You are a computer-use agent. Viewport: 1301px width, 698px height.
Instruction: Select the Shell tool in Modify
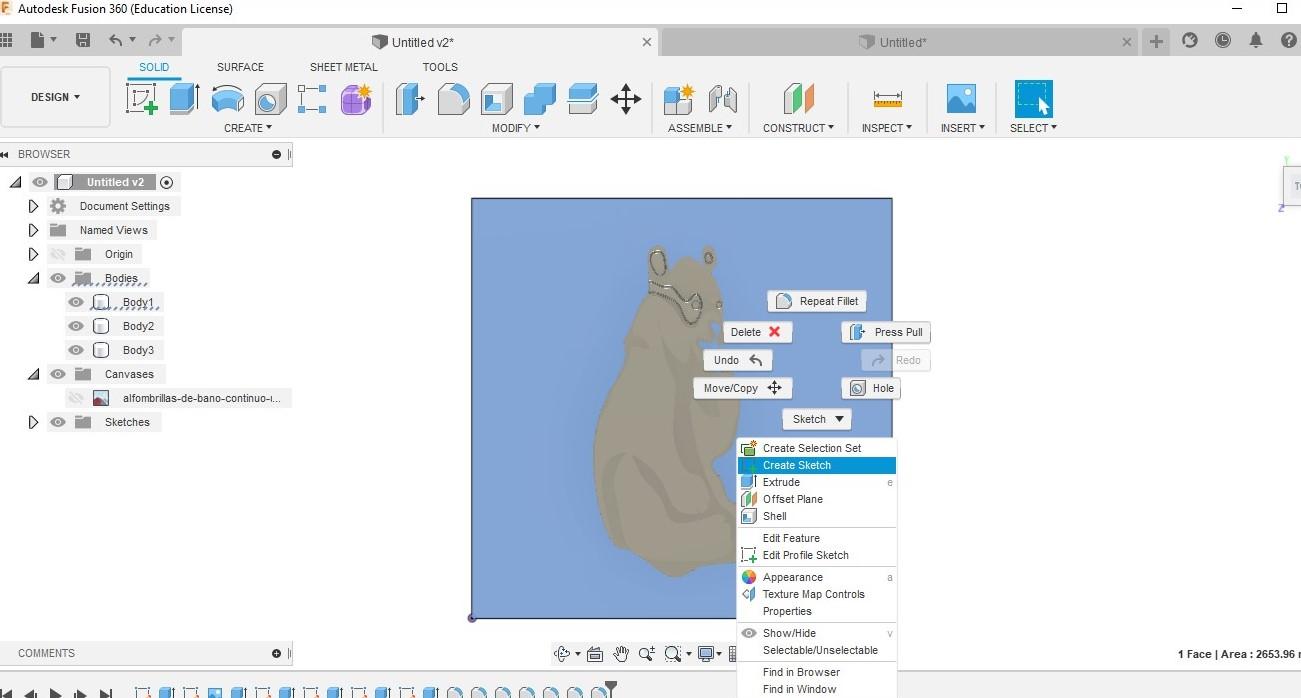[x=496, y=99]
